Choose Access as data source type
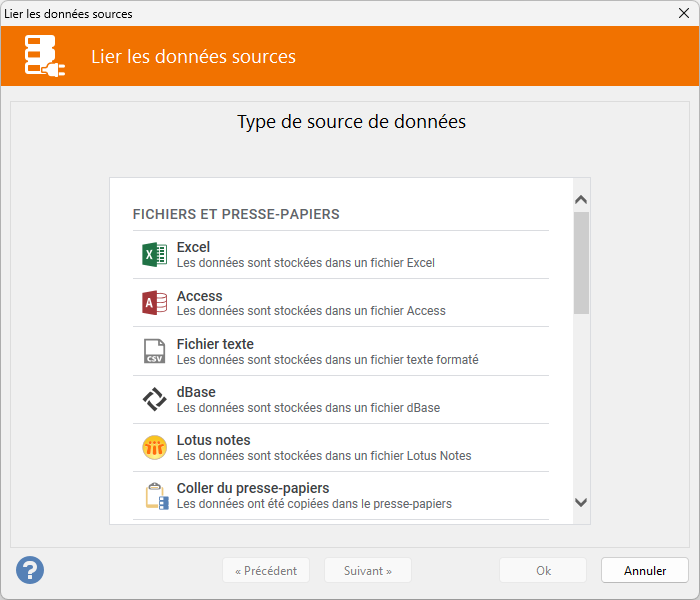Screen dimensions: 700x600 199,296
